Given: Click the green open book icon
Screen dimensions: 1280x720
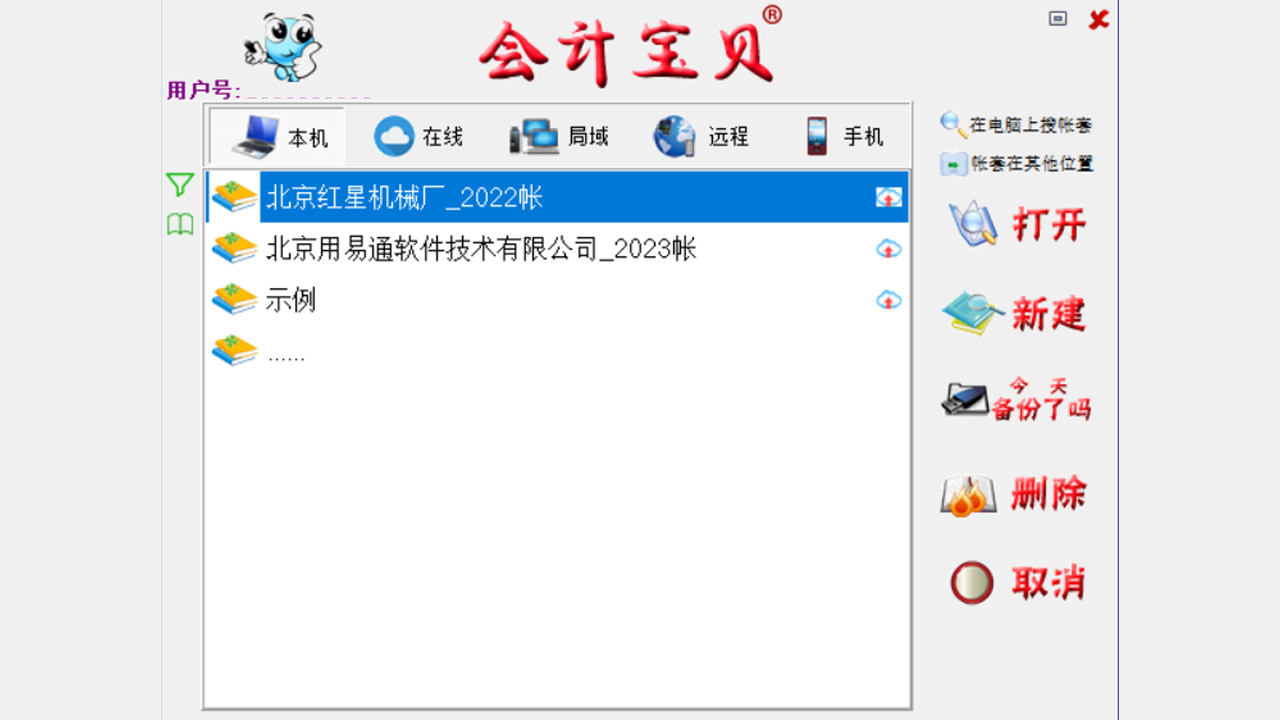Looking at the screenshot, I should [180, 225].
